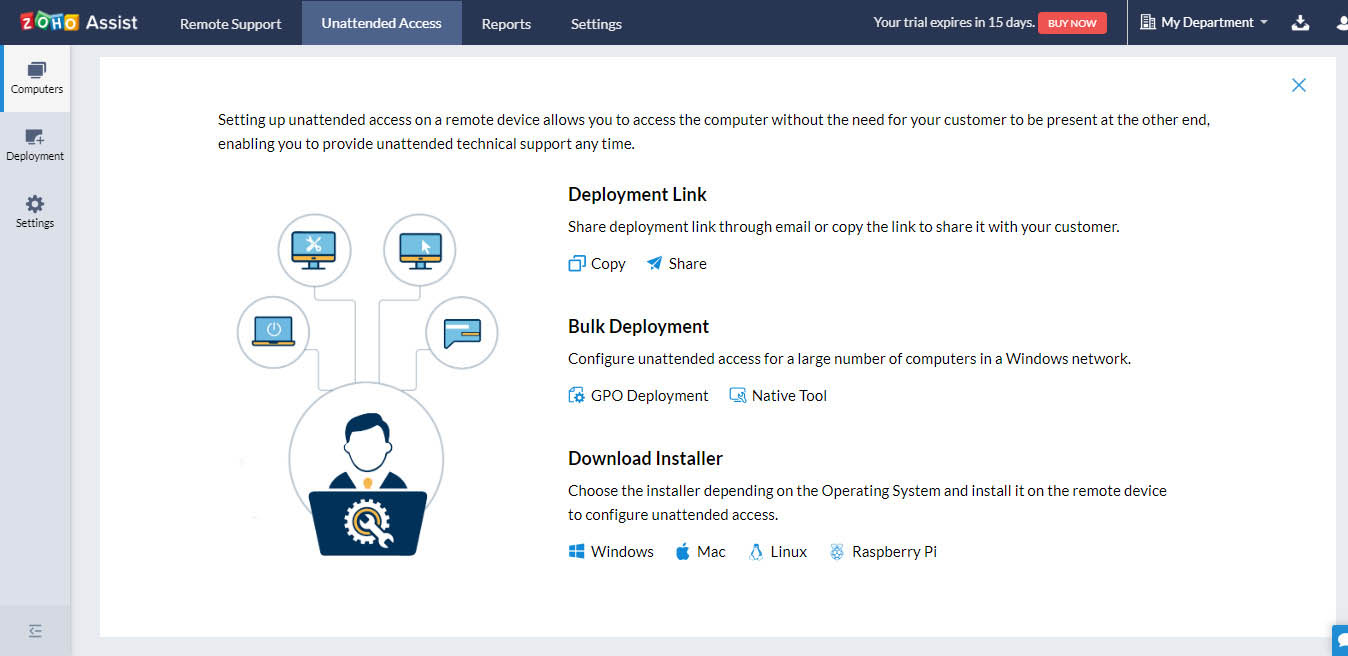Switch to the Remote Support tab

[x=230, y=23]
